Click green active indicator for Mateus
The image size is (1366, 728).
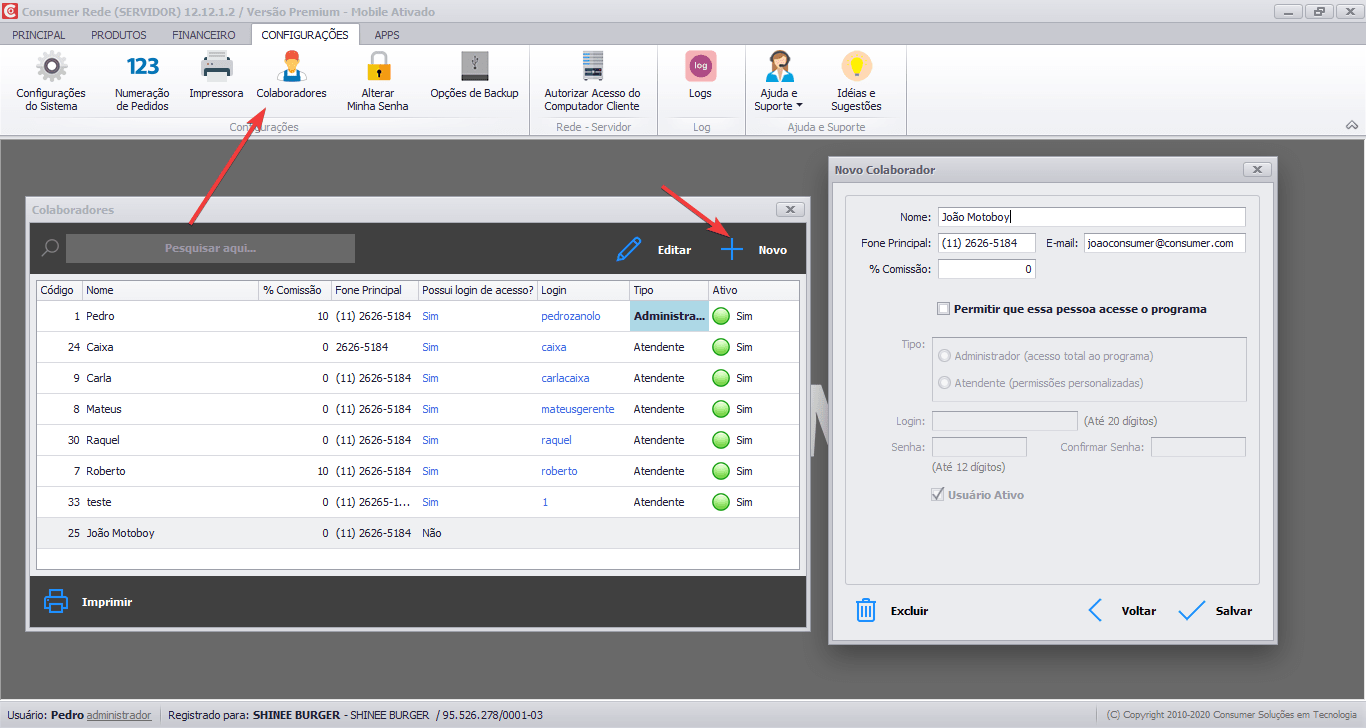pyautogui.click(x=721, y=409)
